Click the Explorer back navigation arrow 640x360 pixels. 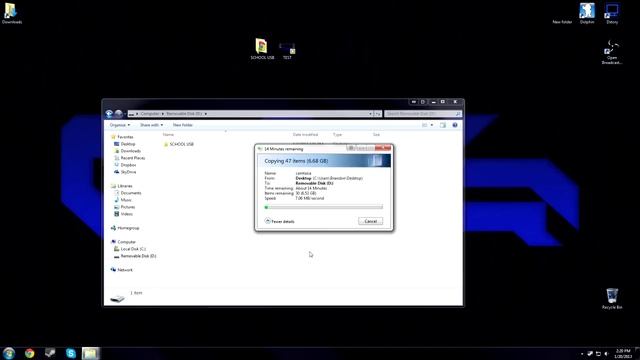(x=109, y=113)
